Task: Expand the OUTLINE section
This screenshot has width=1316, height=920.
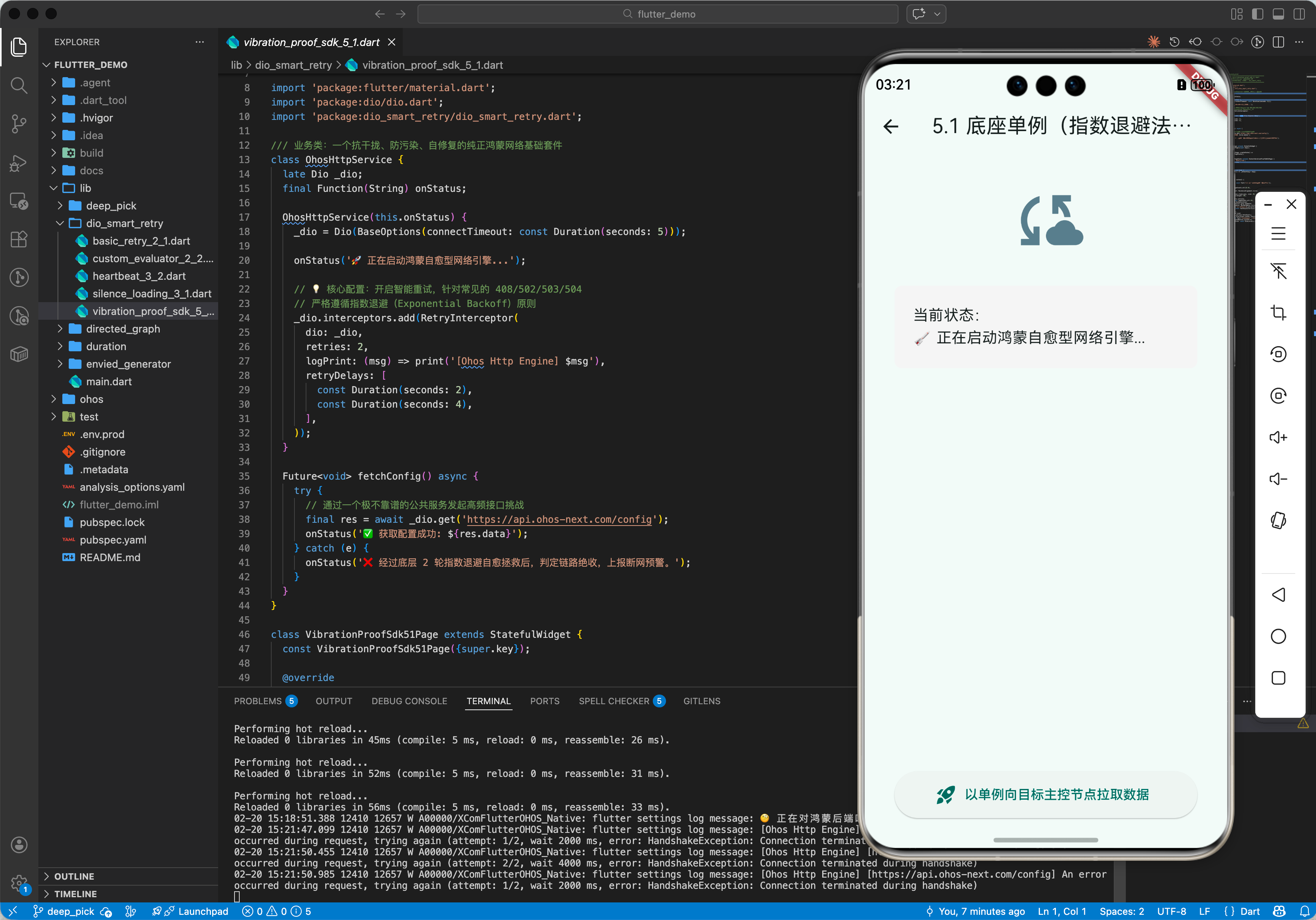Action: (x=74, y=876)
